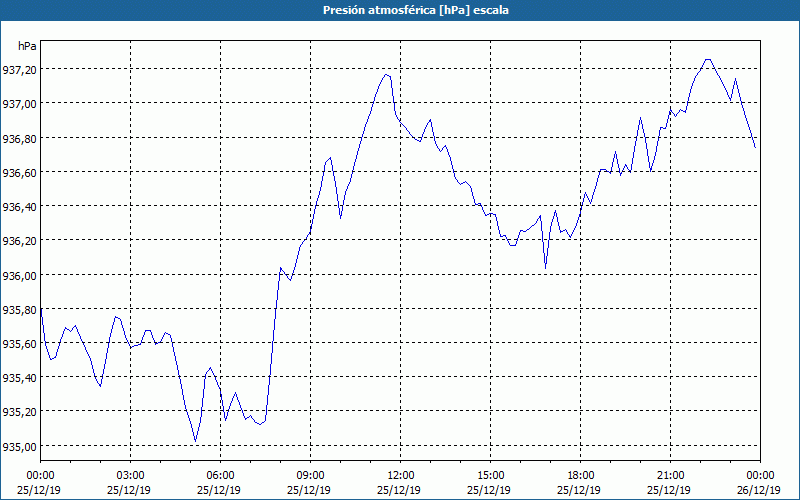Image resolution: width=800 pixels, height=500 pixels.
Task: Select the 937,00 y-axis label
Action: (x=19, y=104)
